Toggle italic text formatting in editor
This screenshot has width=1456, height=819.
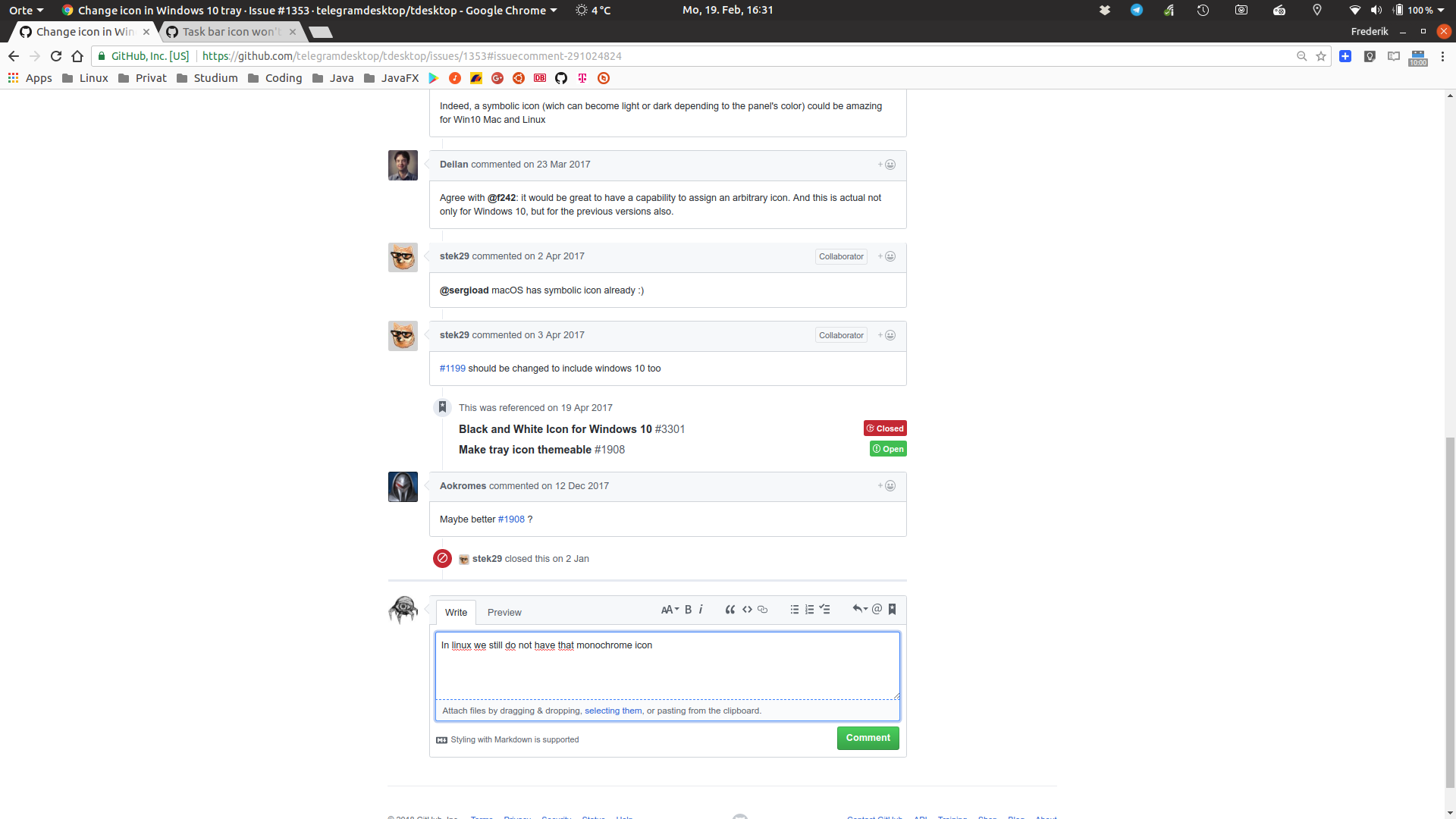(701, 610)
